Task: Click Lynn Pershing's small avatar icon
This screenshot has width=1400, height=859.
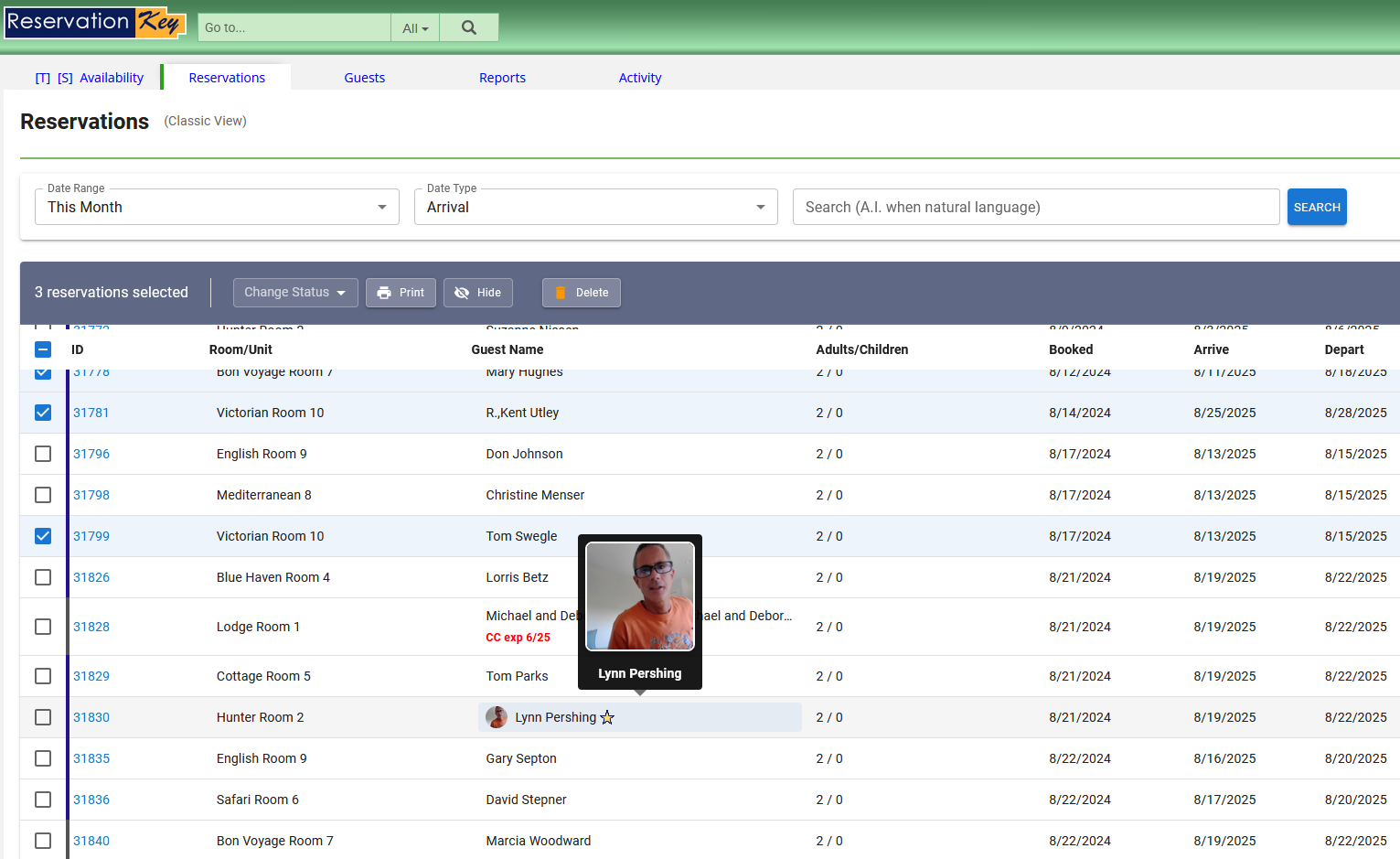Action: (497, 718)
